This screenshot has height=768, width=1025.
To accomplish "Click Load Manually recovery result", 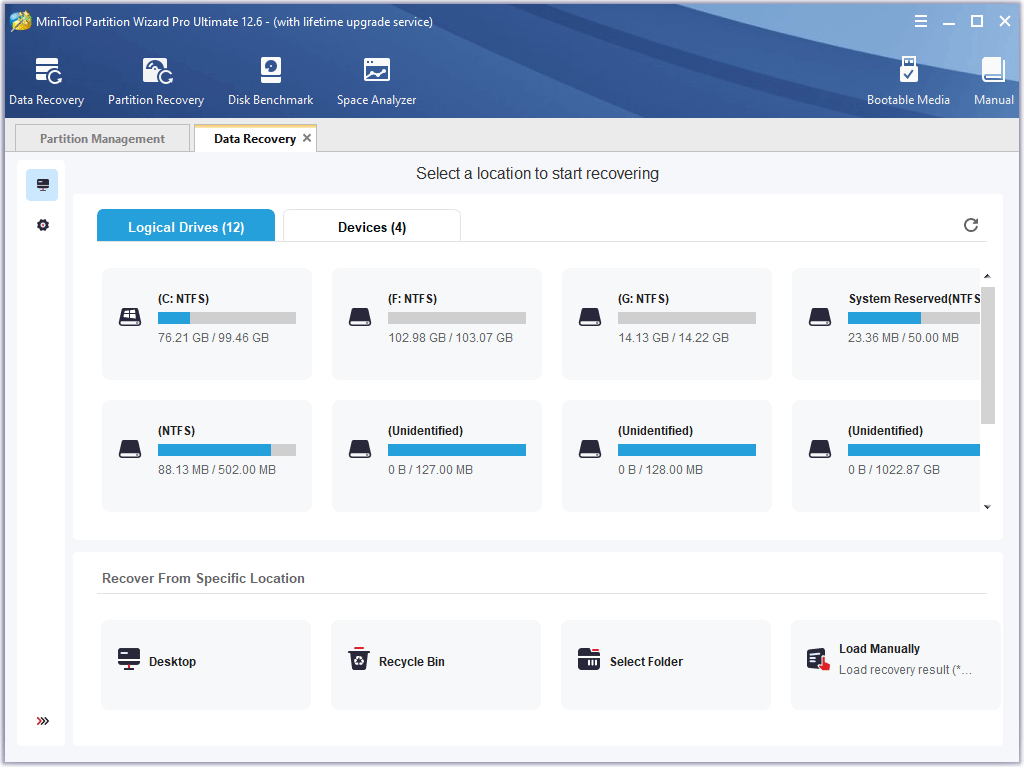I will [896, 664].
